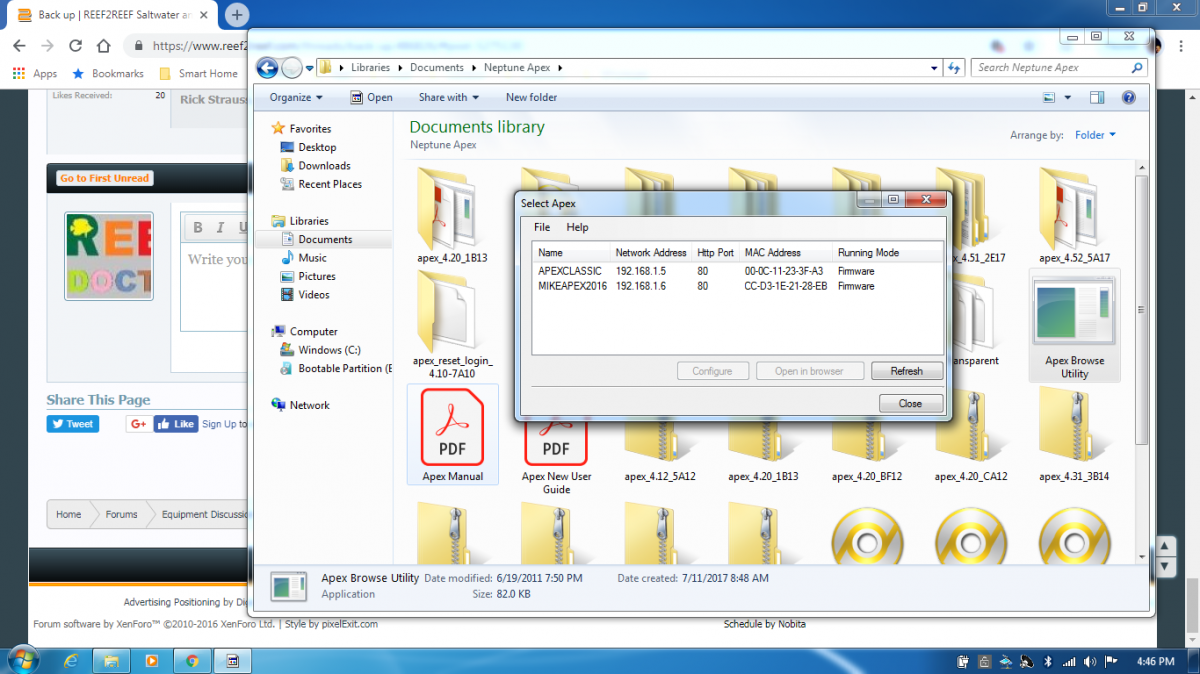Expand the Arrange by Folder dropdown
Viewport: 1200px width, 674px height.
click(x=1095, y=135)
